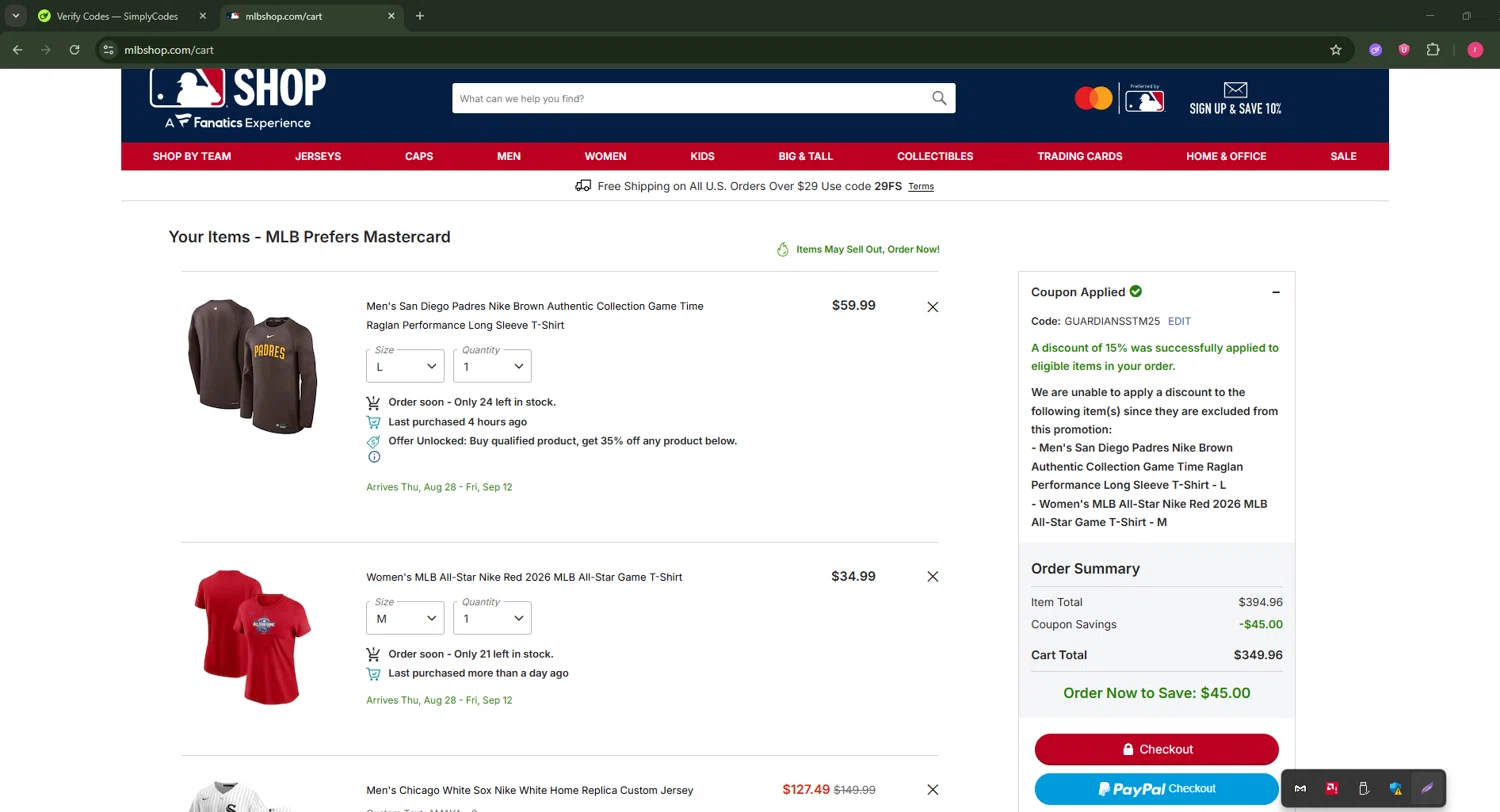Screen dimensions: 1500x812
Task: Open the browser extensions puzzle icon
Action: pyautogui.click(x=1433, y=49)
